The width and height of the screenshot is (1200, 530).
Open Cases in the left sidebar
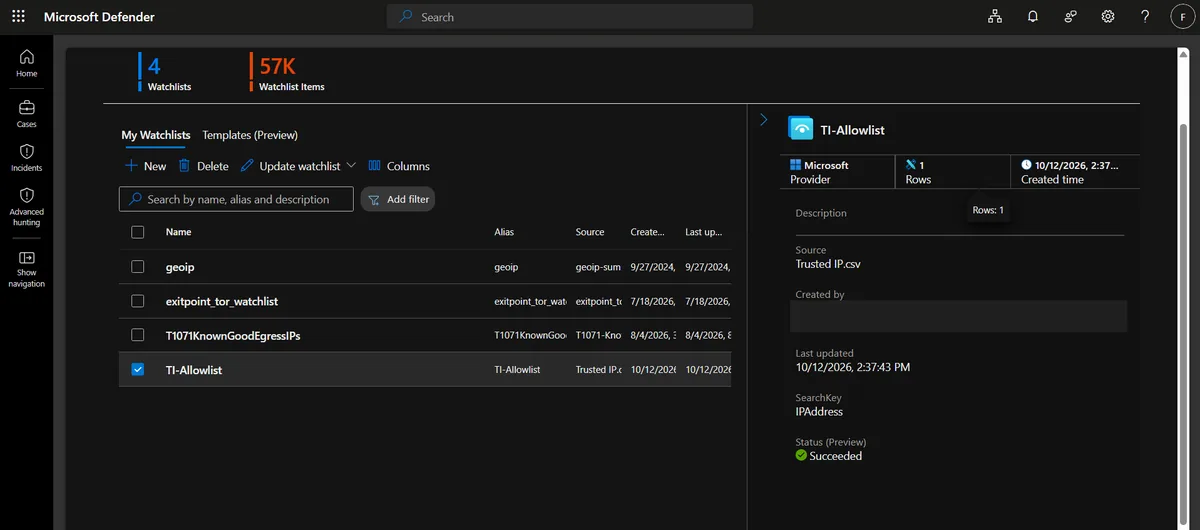27,113
